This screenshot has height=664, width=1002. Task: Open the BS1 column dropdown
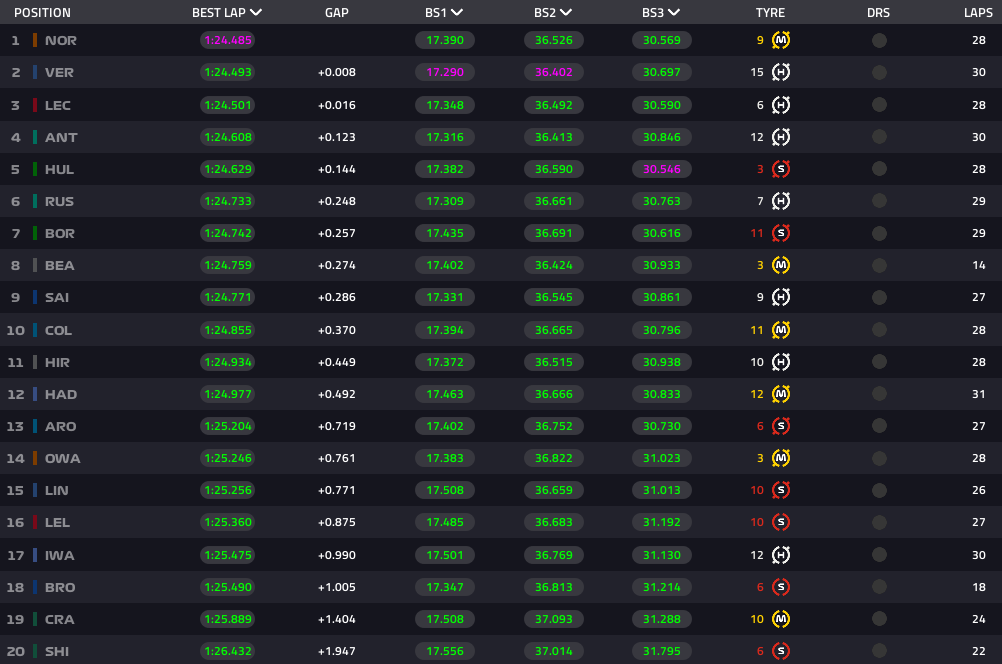pos(457,13)
